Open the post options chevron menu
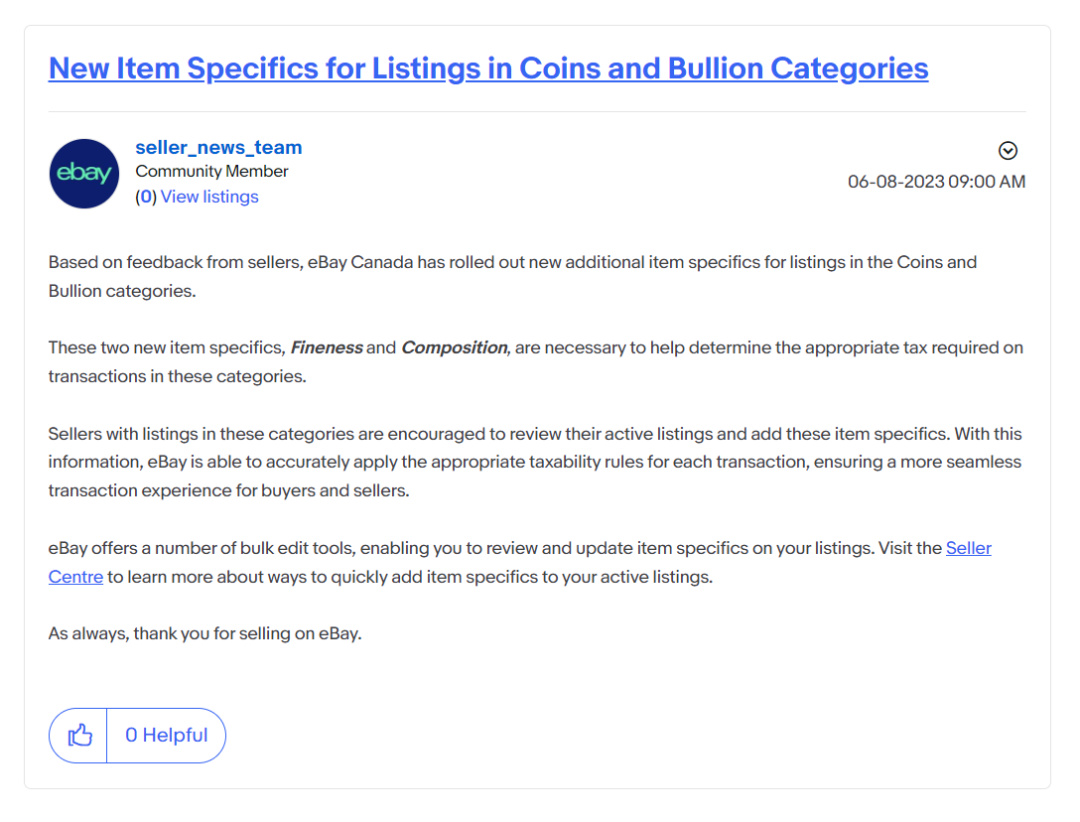Viewport: 1080px width, 822px height. pyautogui.click(x=1008, y=151)
